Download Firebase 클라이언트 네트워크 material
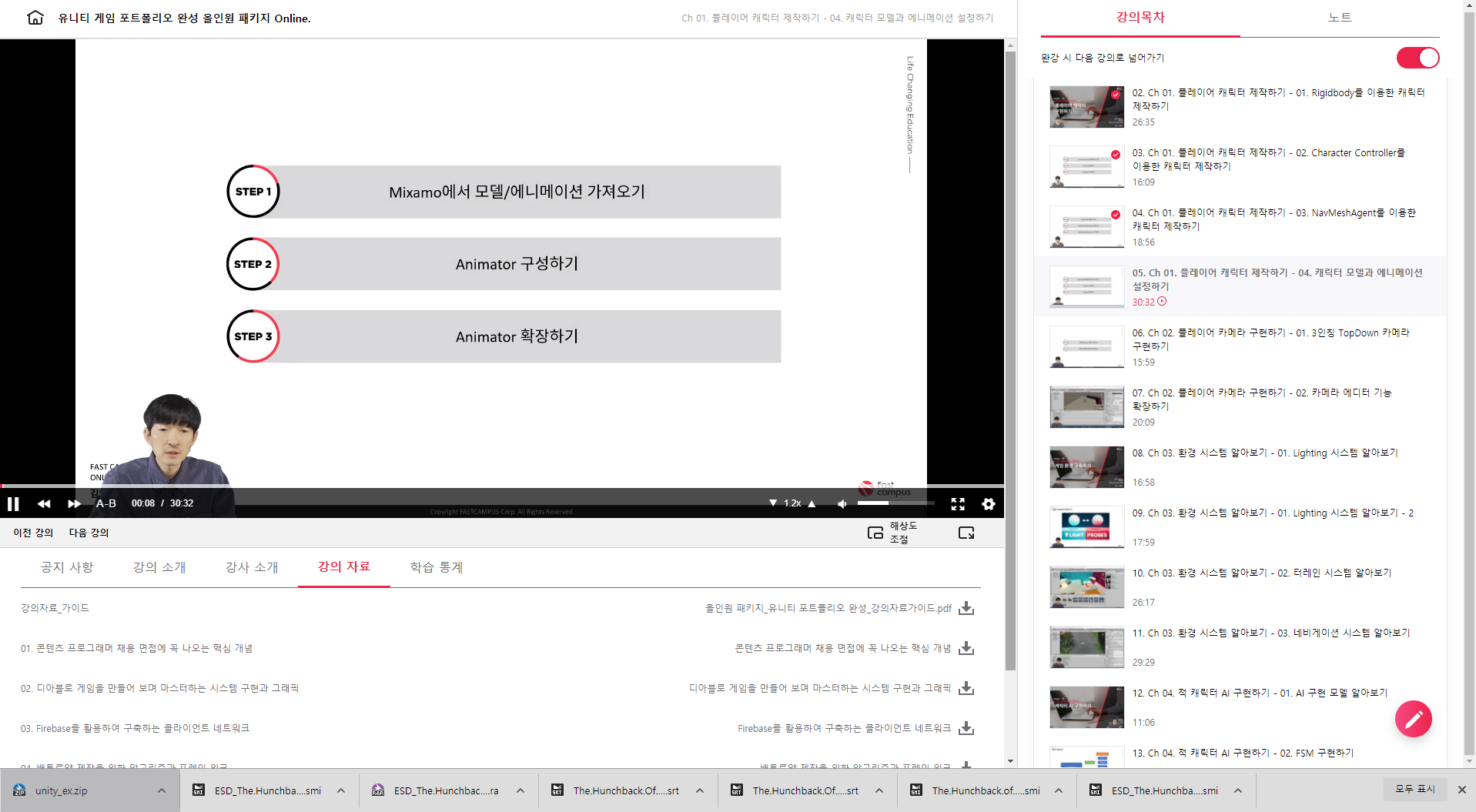 pos(966,728)
